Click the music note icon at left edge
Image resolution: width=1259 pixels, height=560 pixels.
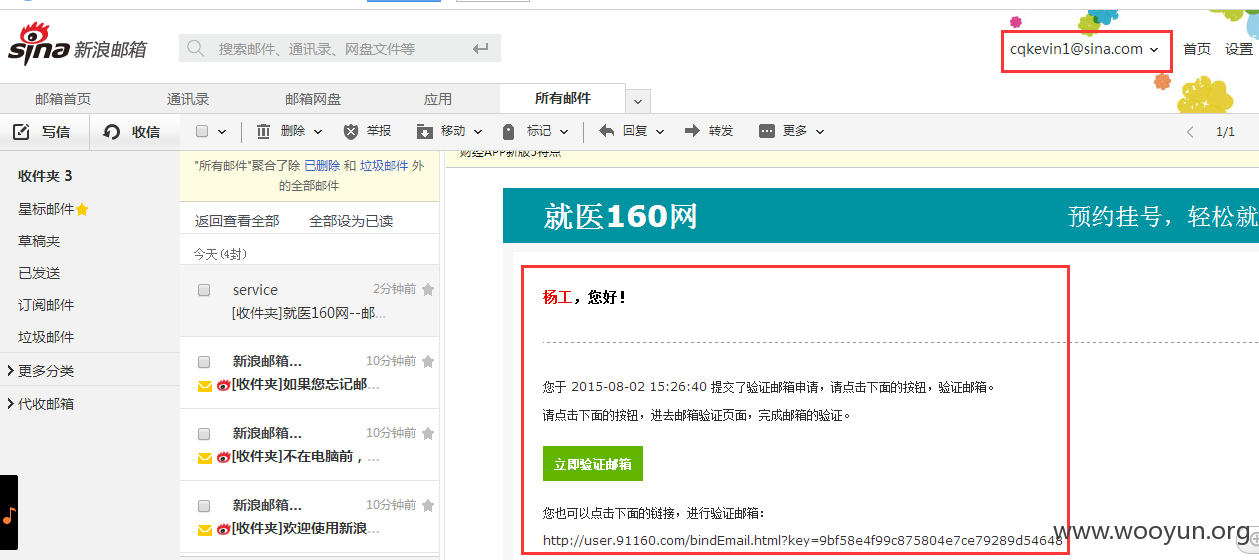9,515
